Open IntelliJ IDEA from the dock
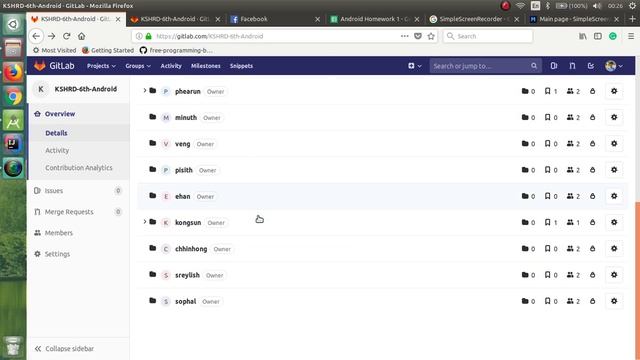 (13, 144)
